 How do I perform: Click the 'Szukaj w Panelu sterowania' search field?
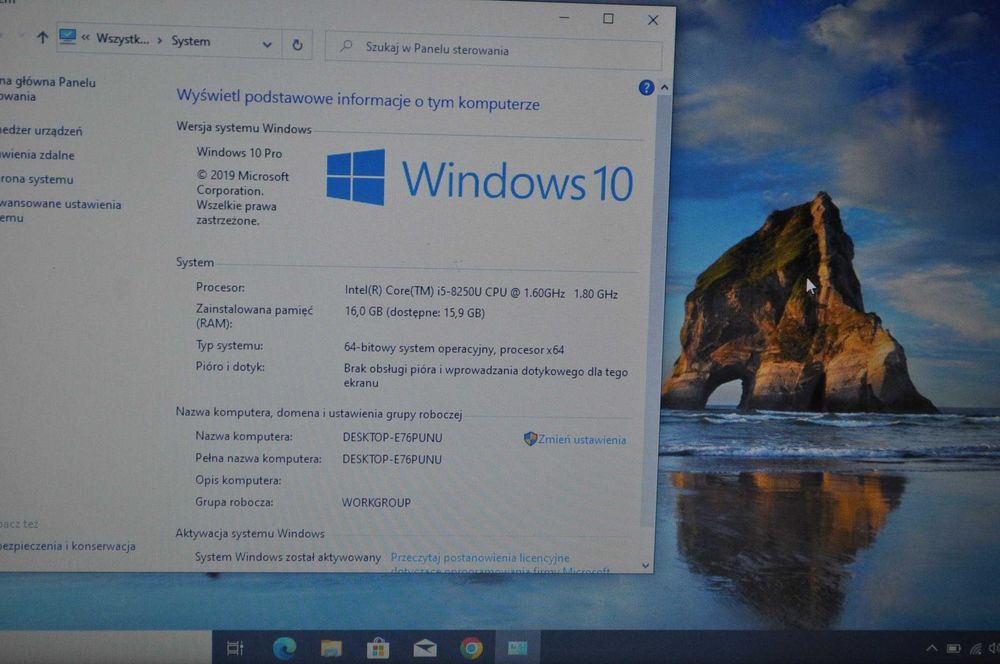494,49
